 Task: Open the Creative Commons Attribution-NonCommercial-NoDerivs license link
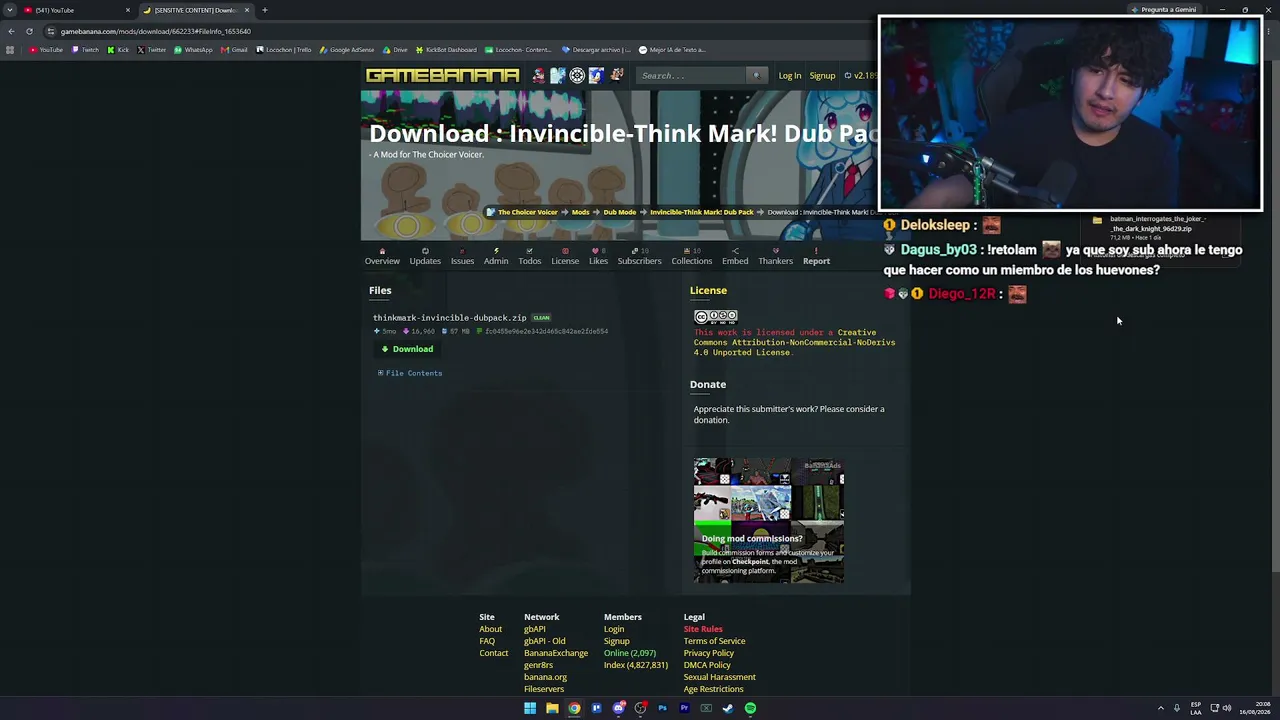795,342
